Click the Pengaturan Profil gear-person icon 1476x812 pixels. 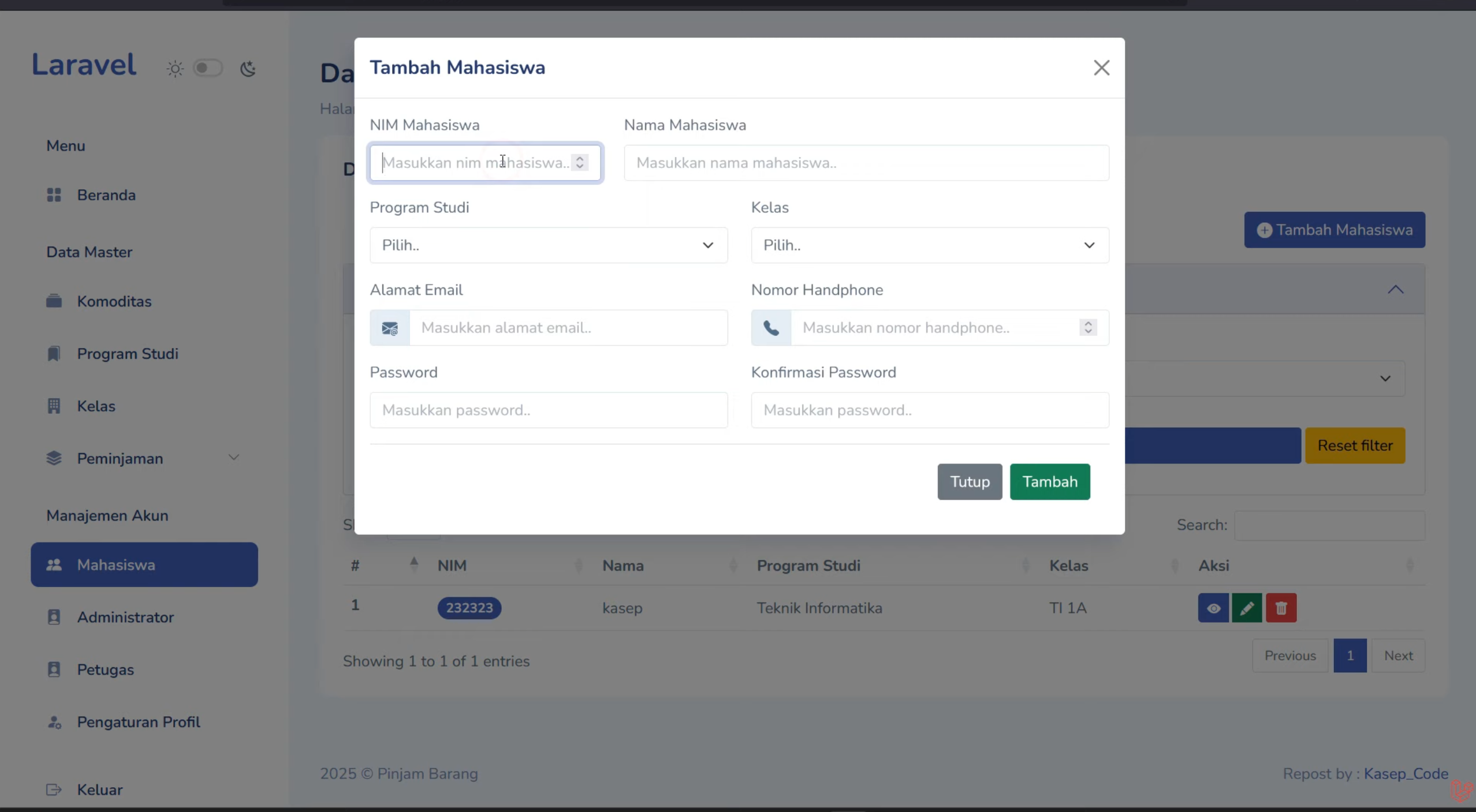click(x=54, y=723)
